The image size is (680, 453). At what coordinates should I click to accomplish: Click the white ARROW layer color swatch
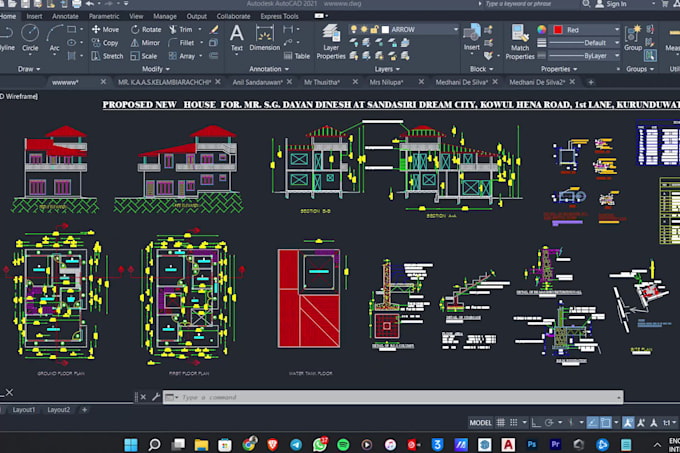point(385,29)
